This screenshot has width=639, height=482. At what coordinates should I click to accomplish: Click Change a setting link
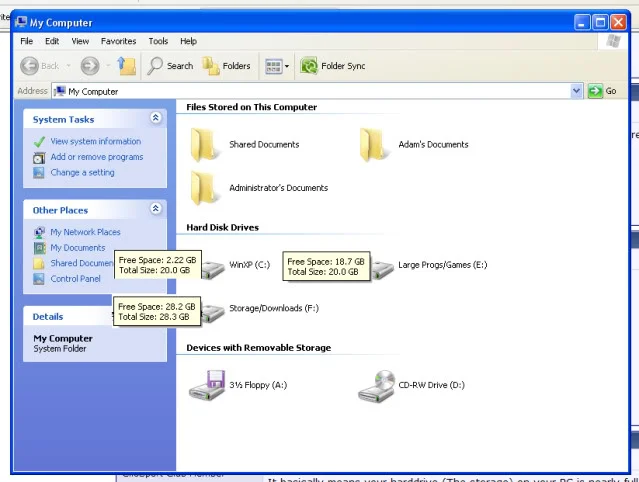point(82,172)
